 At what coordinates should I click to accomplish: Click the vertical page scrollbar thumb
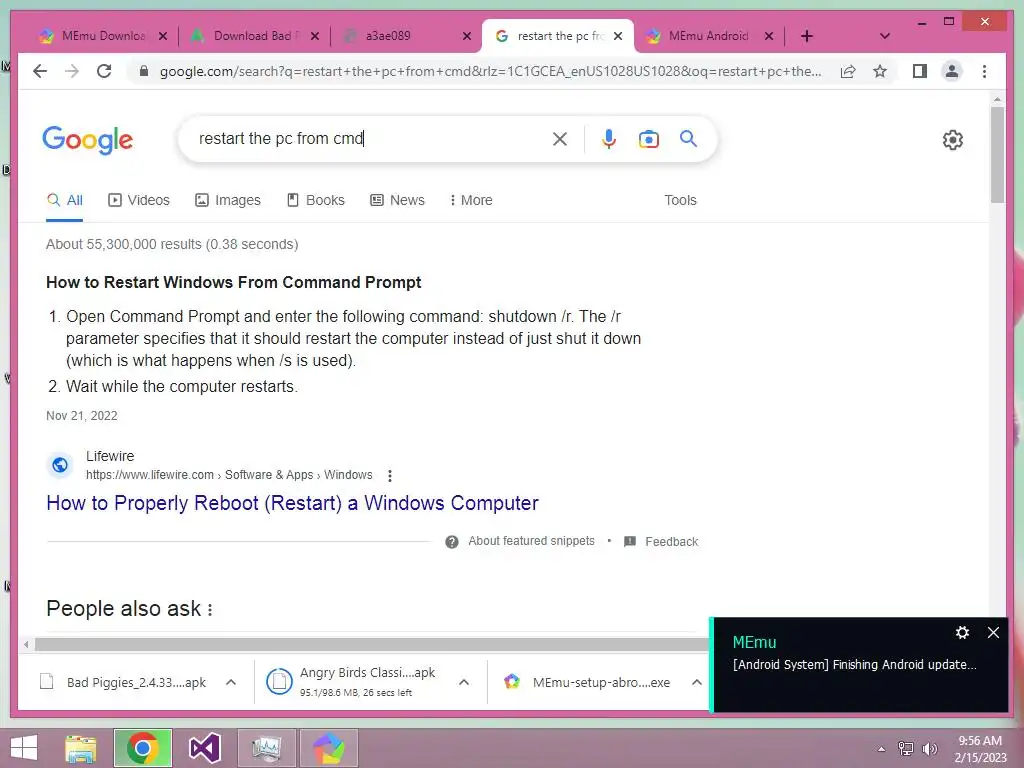[997, 155]
